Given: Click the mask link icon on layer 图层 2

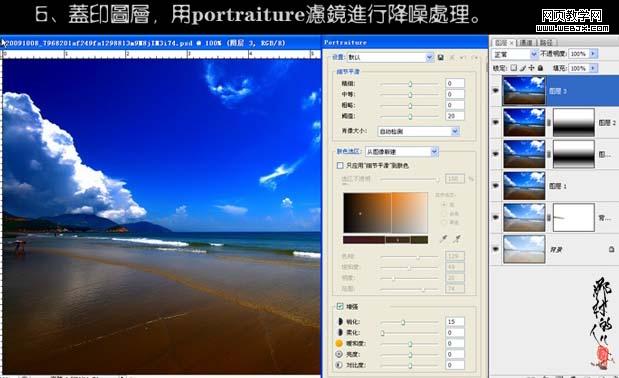Looking at the screenshot, I should (549, 123).
